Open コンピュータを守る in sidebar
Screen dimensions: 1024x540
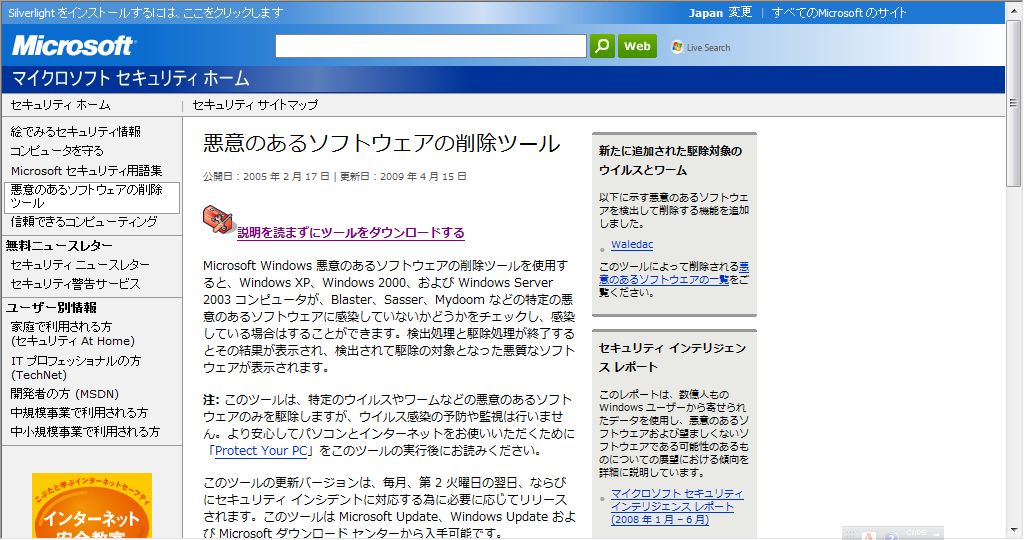(57, 151)
